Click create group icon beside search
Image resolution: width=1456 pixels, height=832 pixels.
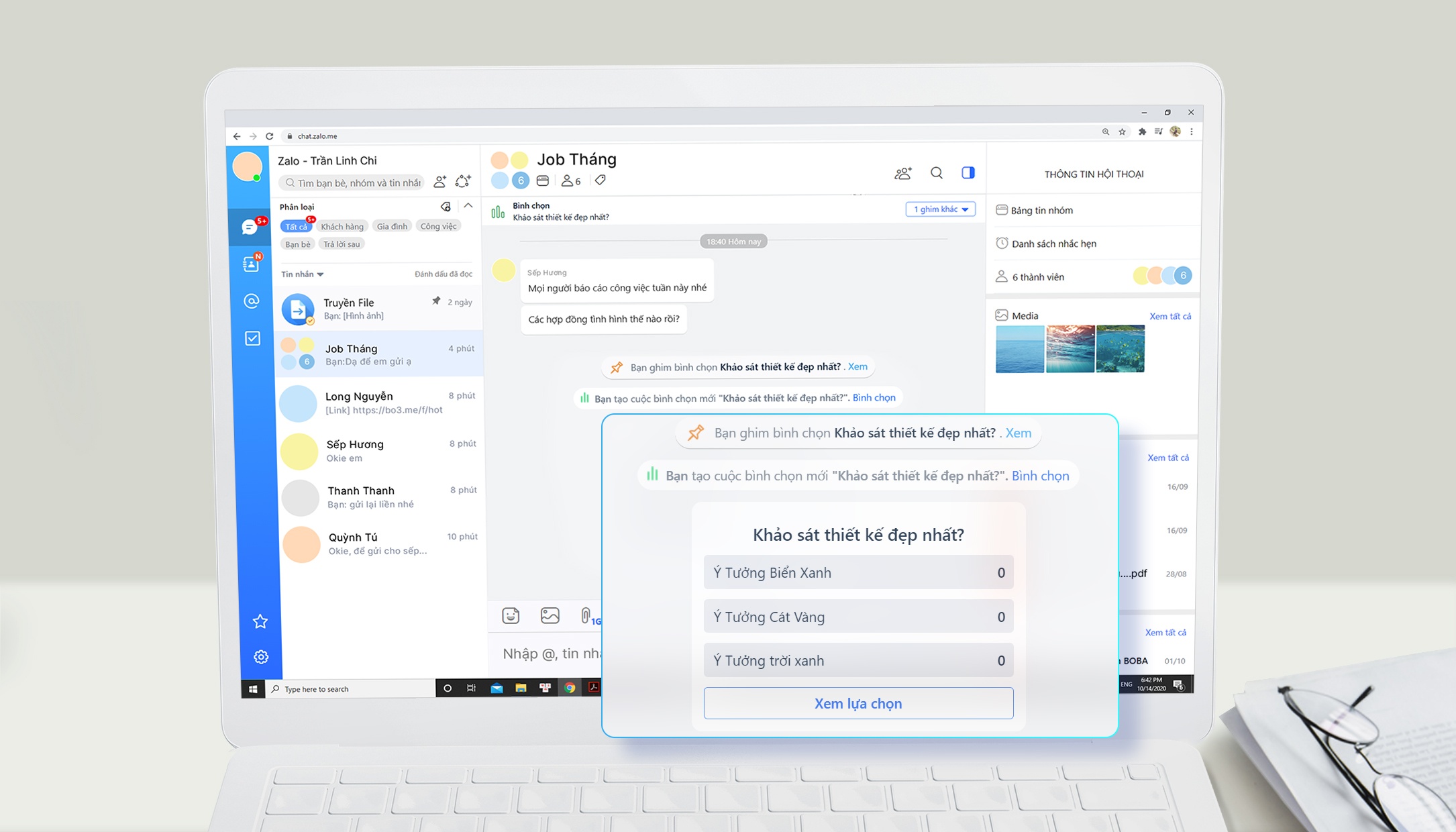(463, 181)
